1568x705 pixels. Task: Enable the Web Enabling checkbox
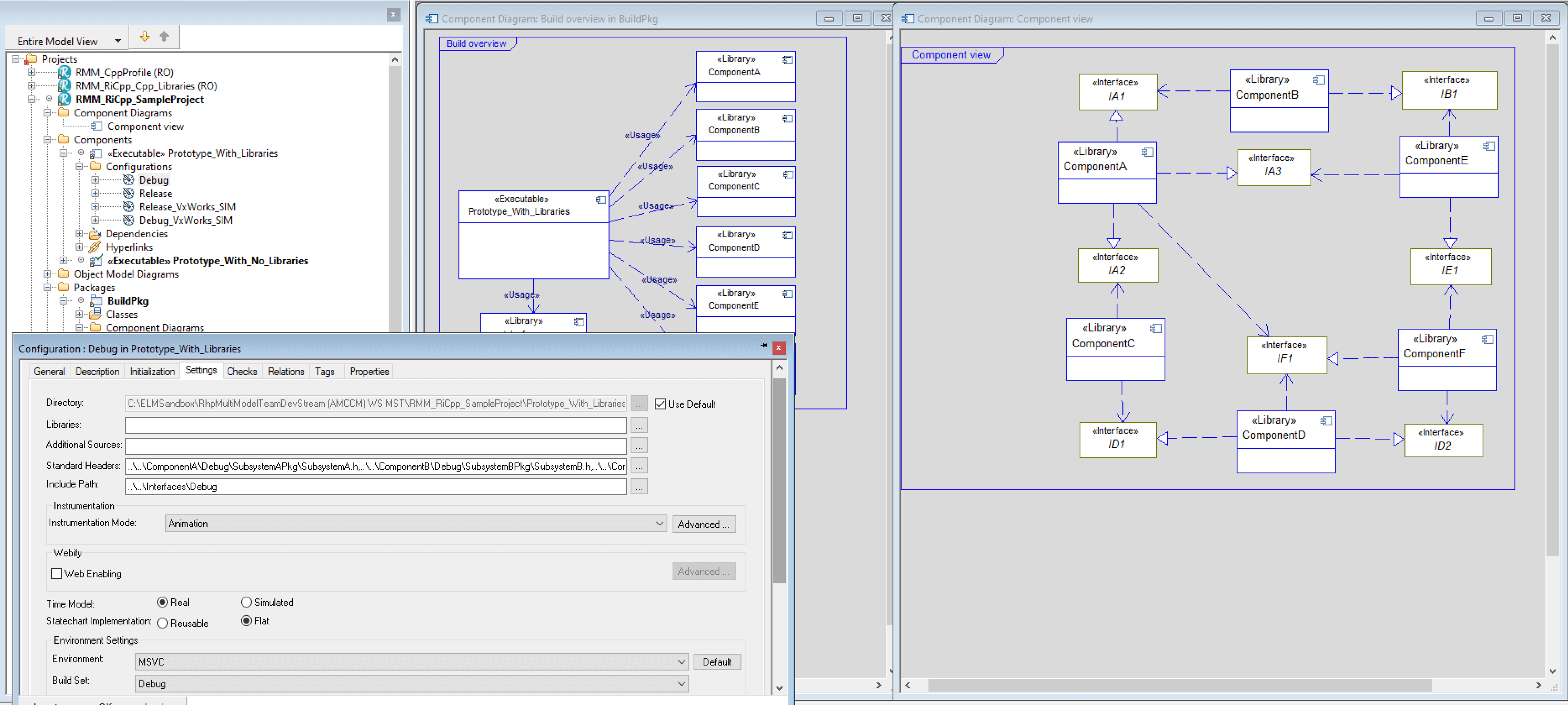pyautogui.click(x=56, y=574)
